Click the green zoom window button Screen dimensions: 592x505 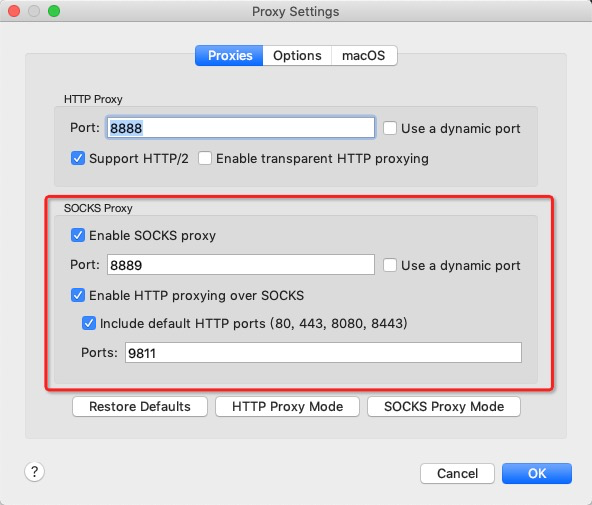point(54,11)
